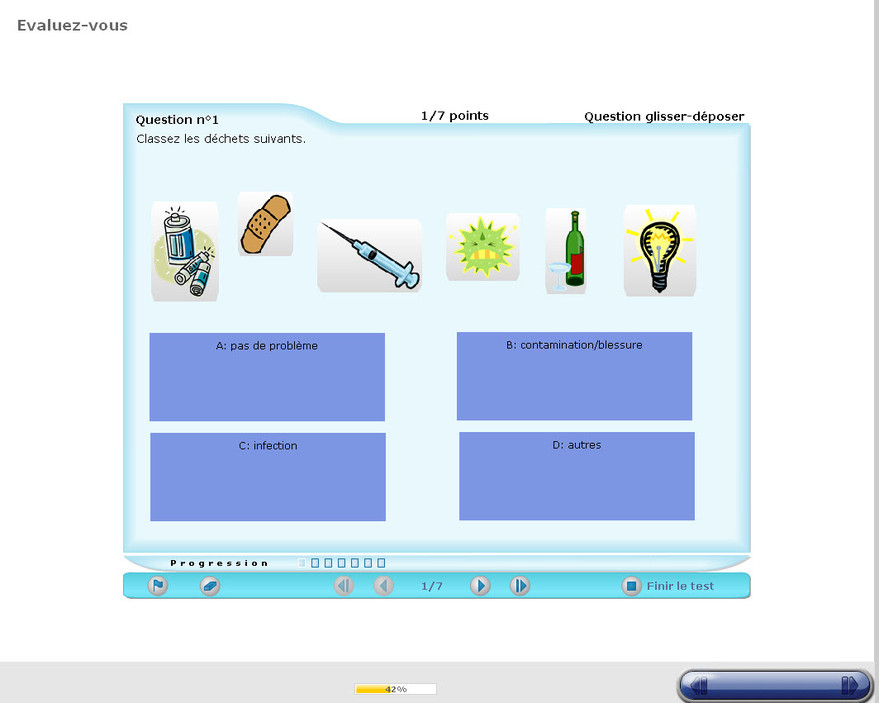Viewport: 879px width, 703px height.
Task: Click the eraser icon to reset answers
Action: click(210, 586)
